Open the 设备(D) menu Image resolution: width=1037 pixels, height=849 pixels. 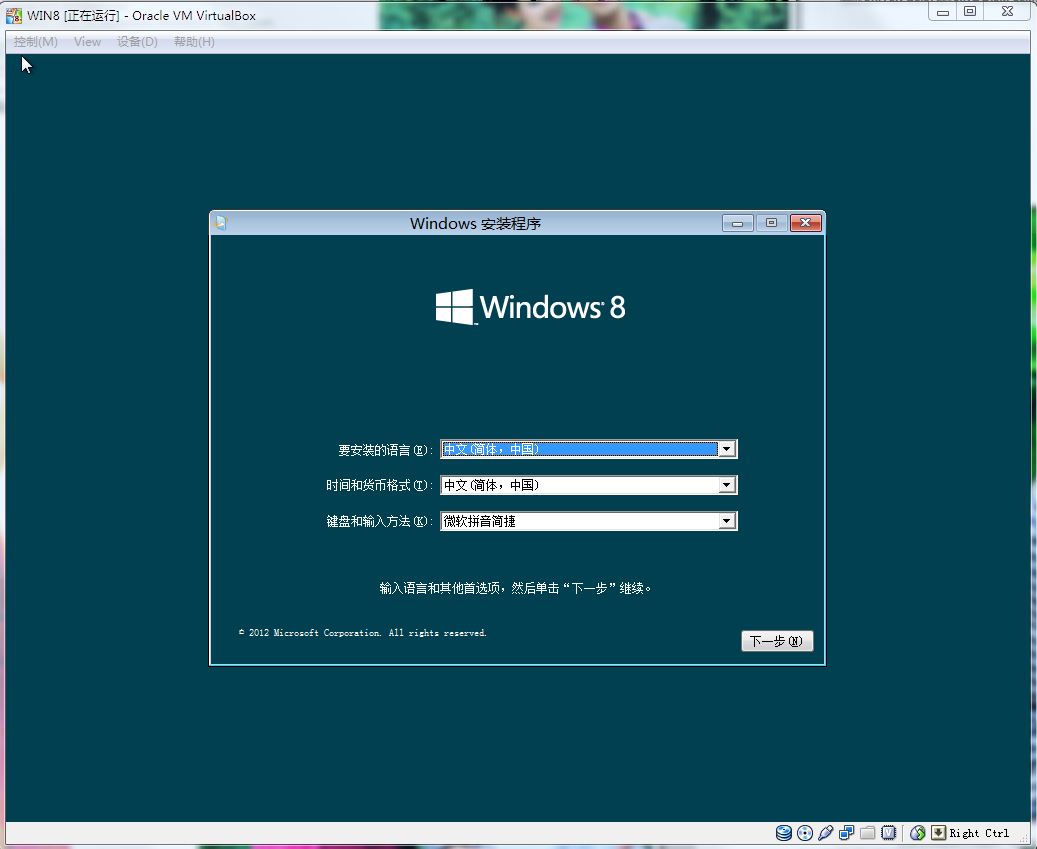(x=137, y=42)
